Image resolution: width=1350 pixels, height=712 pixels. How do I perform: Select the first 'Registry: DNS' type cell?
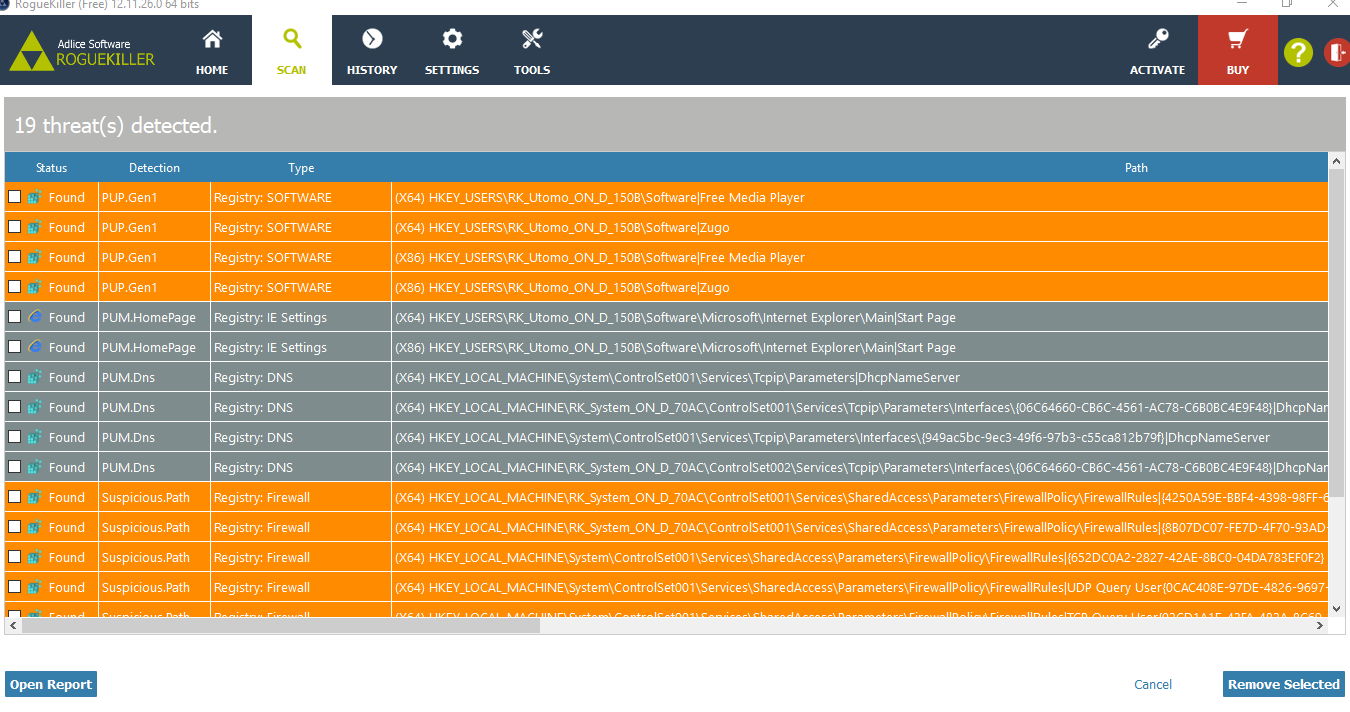[301, 377]
